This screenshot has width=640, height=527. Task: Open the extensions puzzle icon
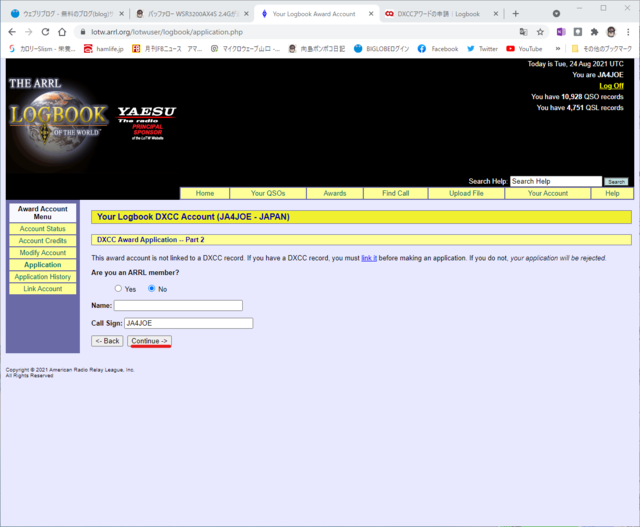click(x=594, y=32)
